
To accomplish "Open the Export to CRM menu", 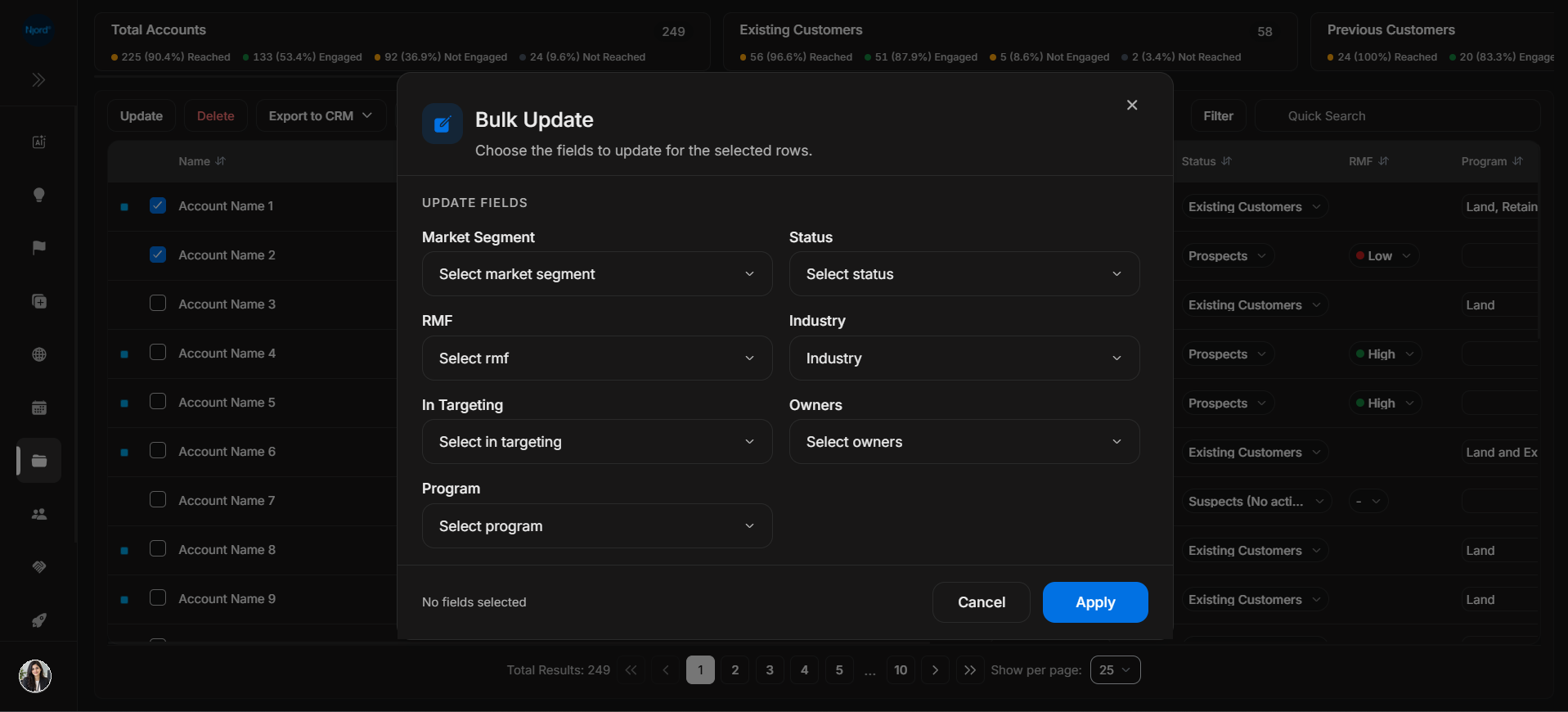I will 321,116.
